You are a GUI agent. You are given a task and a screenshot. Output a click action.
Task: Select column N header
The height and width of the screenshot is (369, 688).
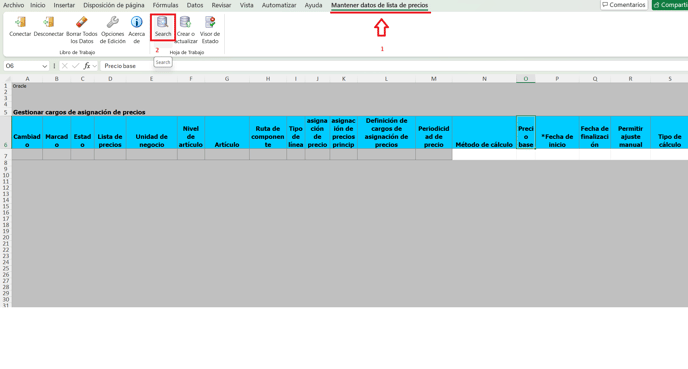pyautogui.click(x=484, y=79)
